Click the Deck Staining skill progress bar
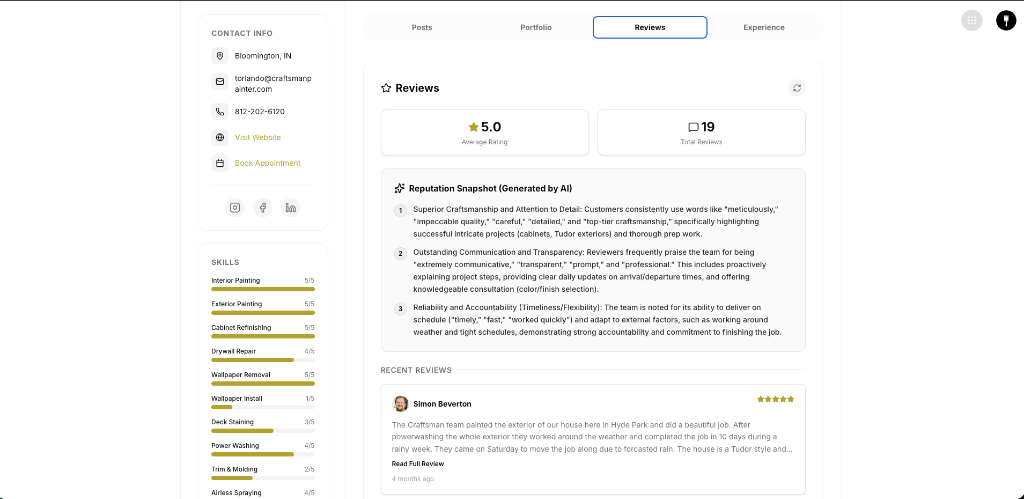 click(263, 430)
